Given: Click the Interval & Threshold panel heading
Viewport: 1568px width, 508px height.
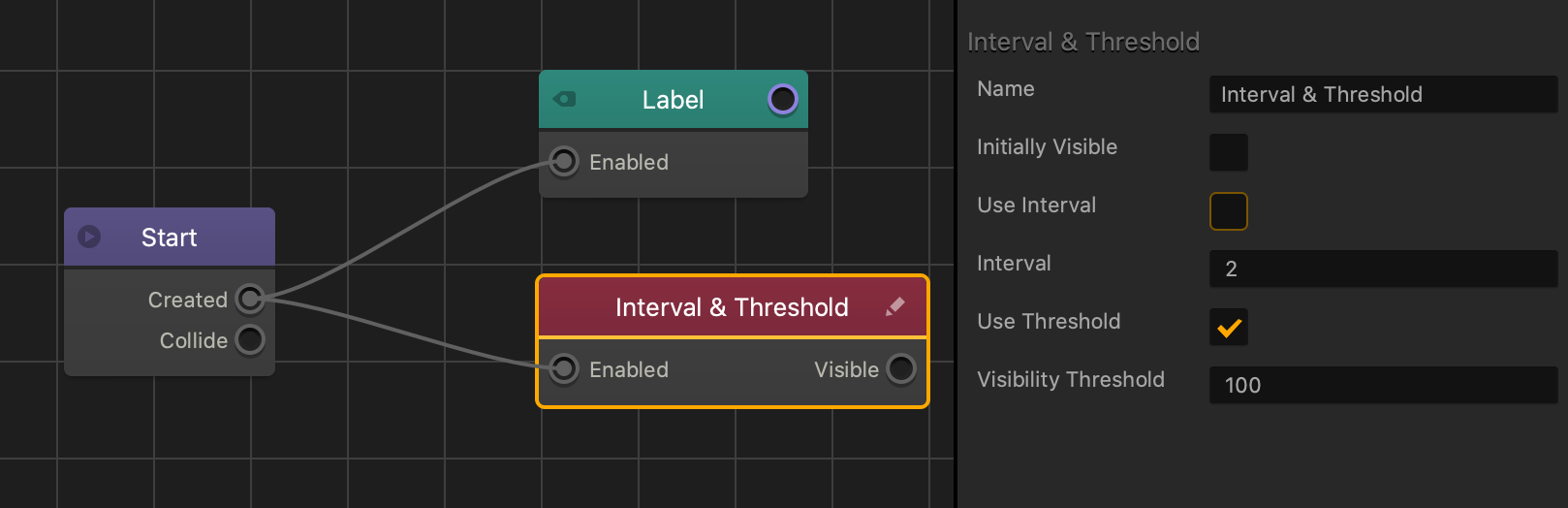Looking at the screenshot, I should click(1082, 42).
